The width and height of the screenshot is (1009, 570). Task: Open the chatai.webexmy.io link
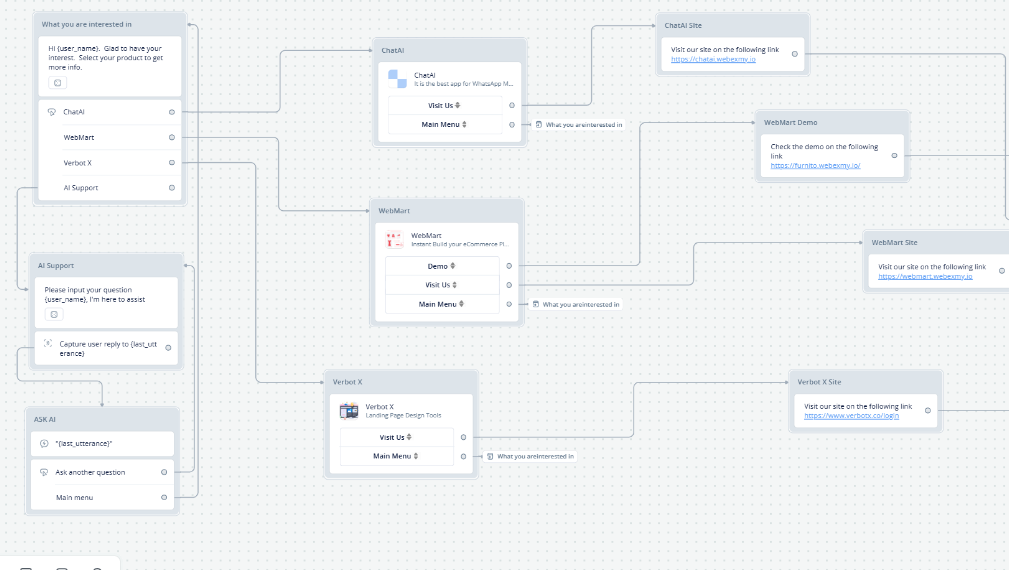pos(713,59)
